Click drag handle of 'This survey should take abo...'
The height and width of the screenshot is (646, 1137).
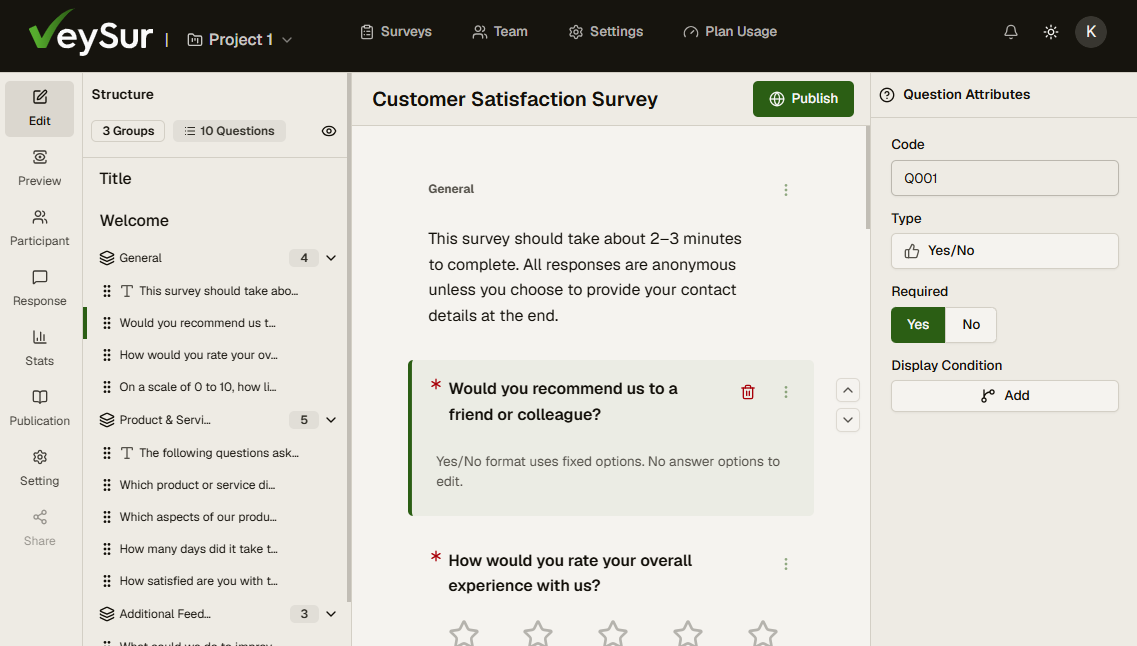tap(107, 291)
